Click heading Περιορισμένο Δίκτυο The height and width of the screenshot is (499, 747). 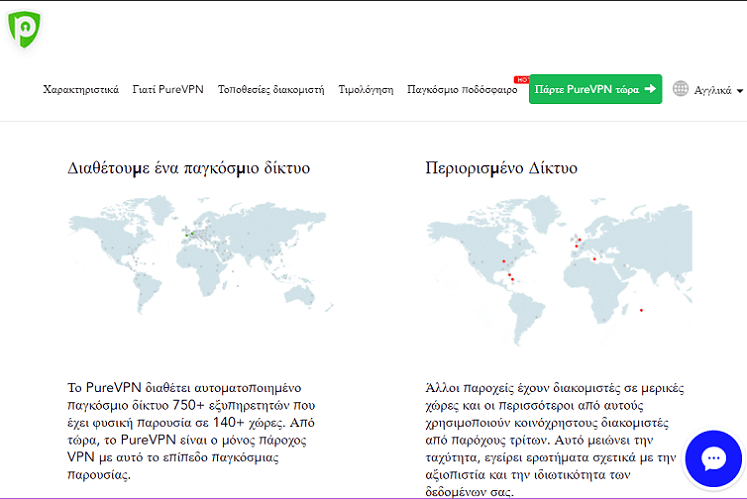tap(501, 168)
